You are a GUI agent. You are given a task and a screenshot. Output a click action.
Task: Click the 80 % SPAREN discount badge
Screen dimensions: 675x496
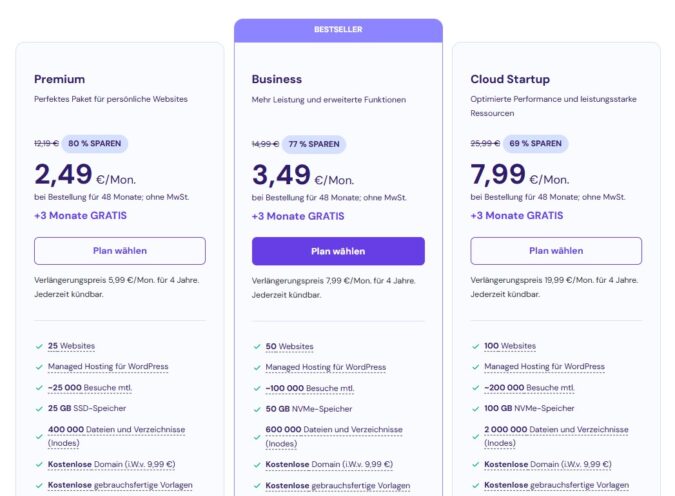(95, 144)
